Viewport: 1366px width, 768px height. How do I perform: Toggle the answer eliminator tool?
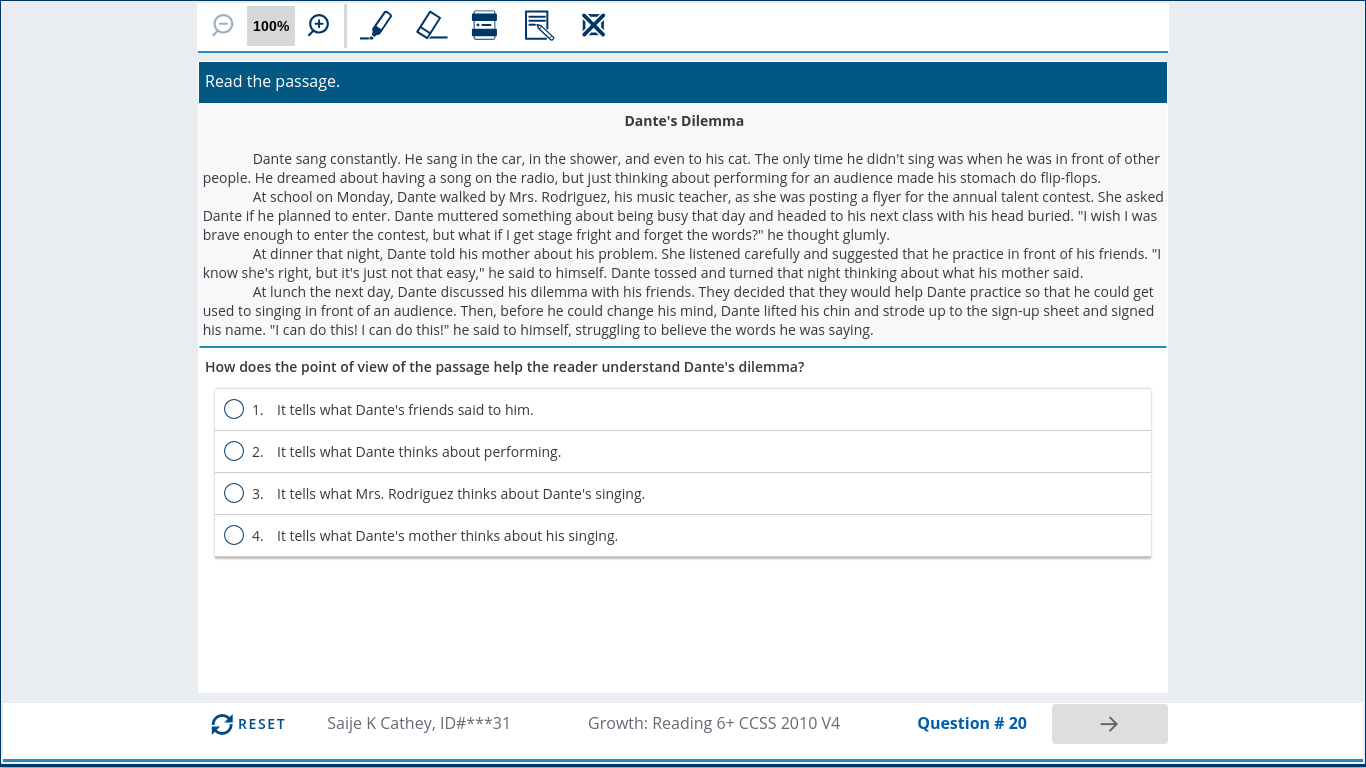pyautogui.click(x=593, y=25)
